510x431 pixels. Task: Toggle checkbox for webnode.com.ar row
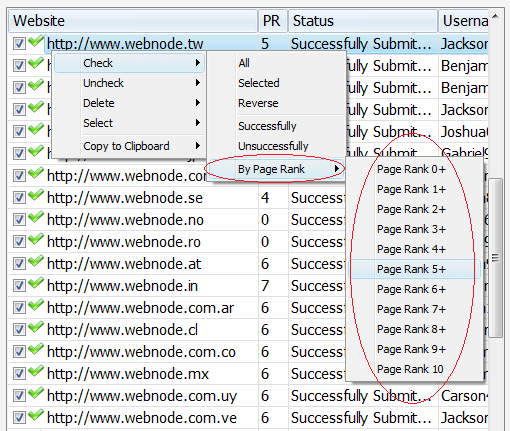click(x=19, y=307)
